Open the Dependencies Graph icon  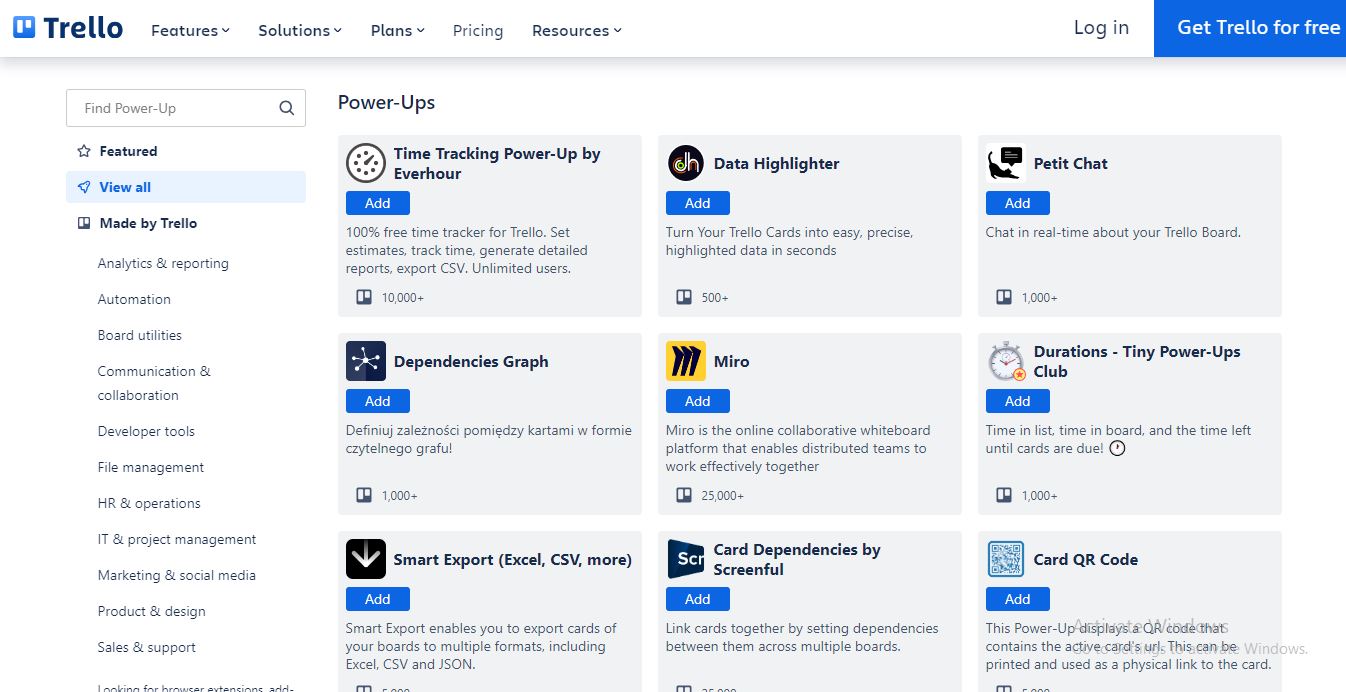click(366, 361)
